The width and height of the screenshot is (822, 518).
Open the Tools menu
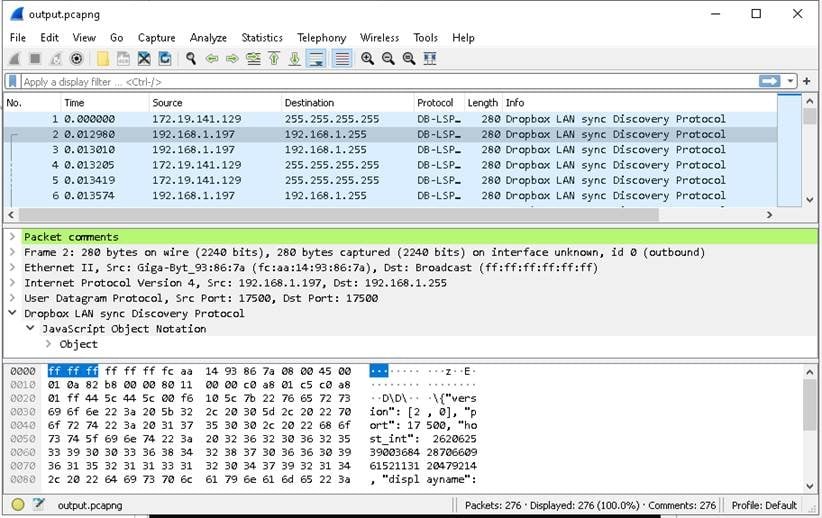point(425,38)
